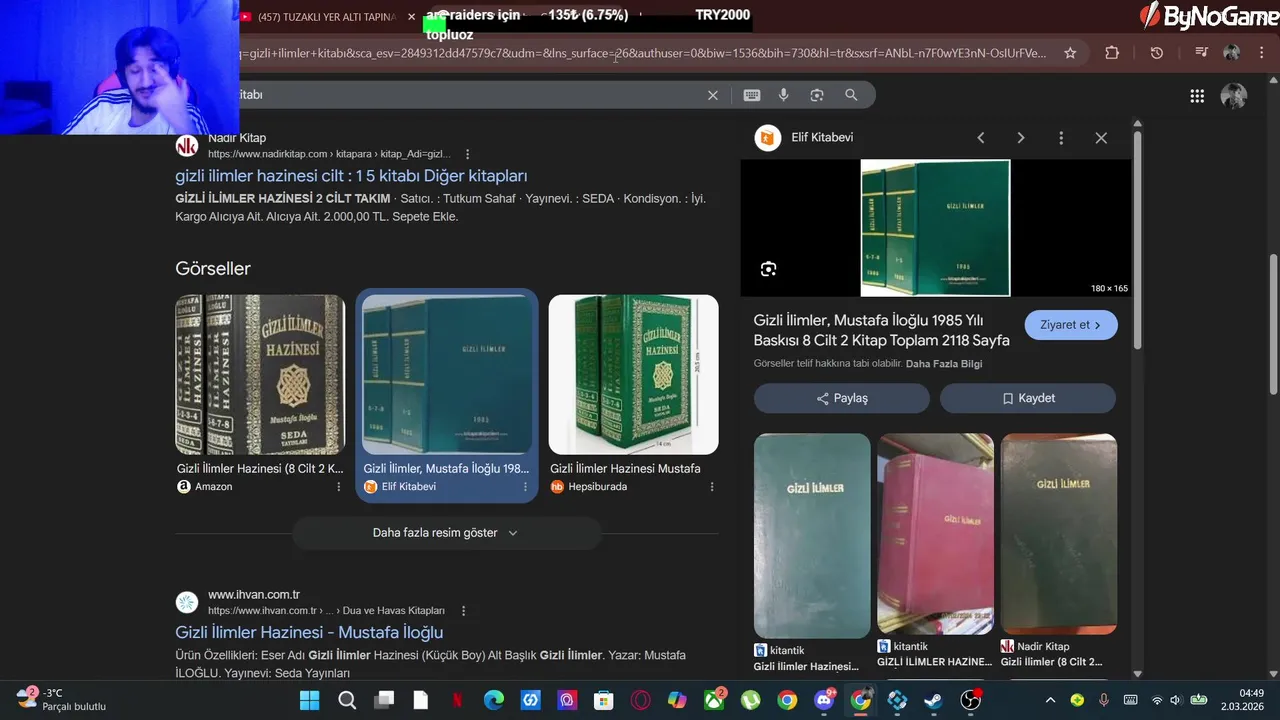The height and width of the screenshot is (720, 1280).
Task: Open the Hepsiburada book image thumbnail
Action: [633, 374]
